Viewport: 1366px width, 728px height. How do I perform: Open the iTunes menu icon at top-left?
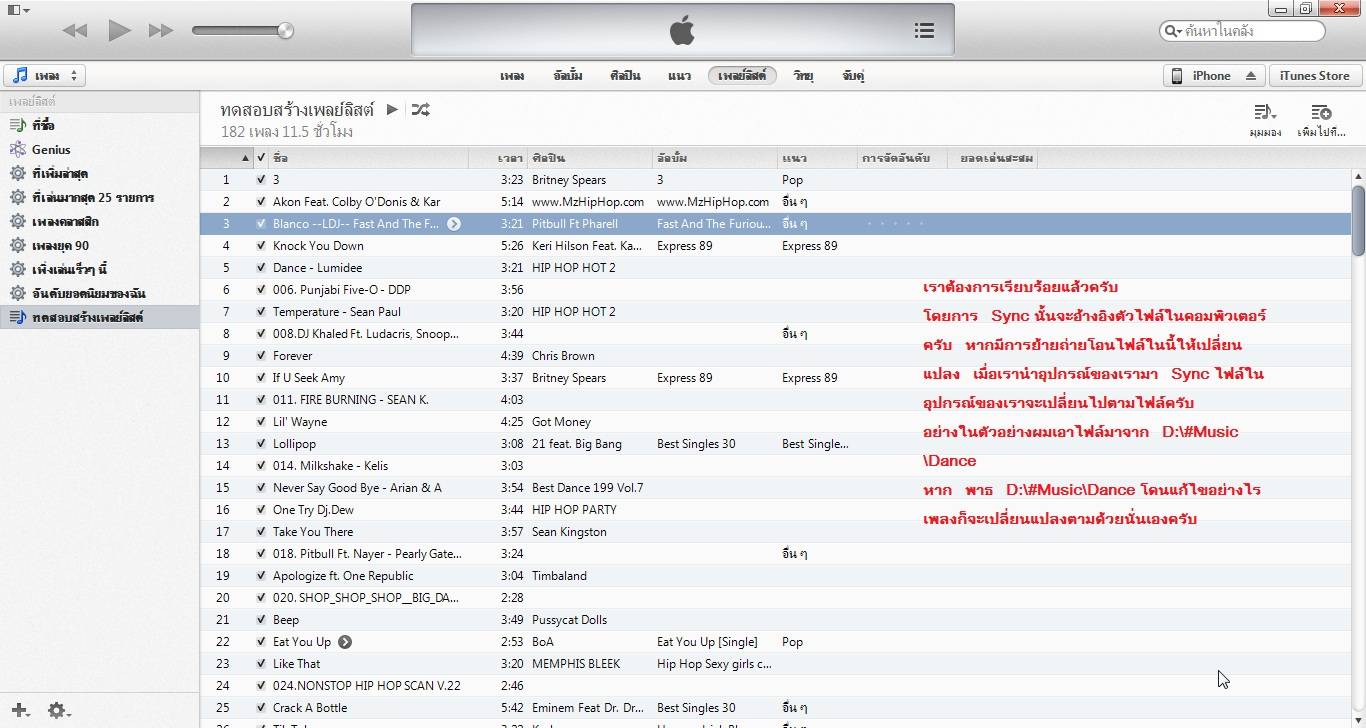click(19, 10)
